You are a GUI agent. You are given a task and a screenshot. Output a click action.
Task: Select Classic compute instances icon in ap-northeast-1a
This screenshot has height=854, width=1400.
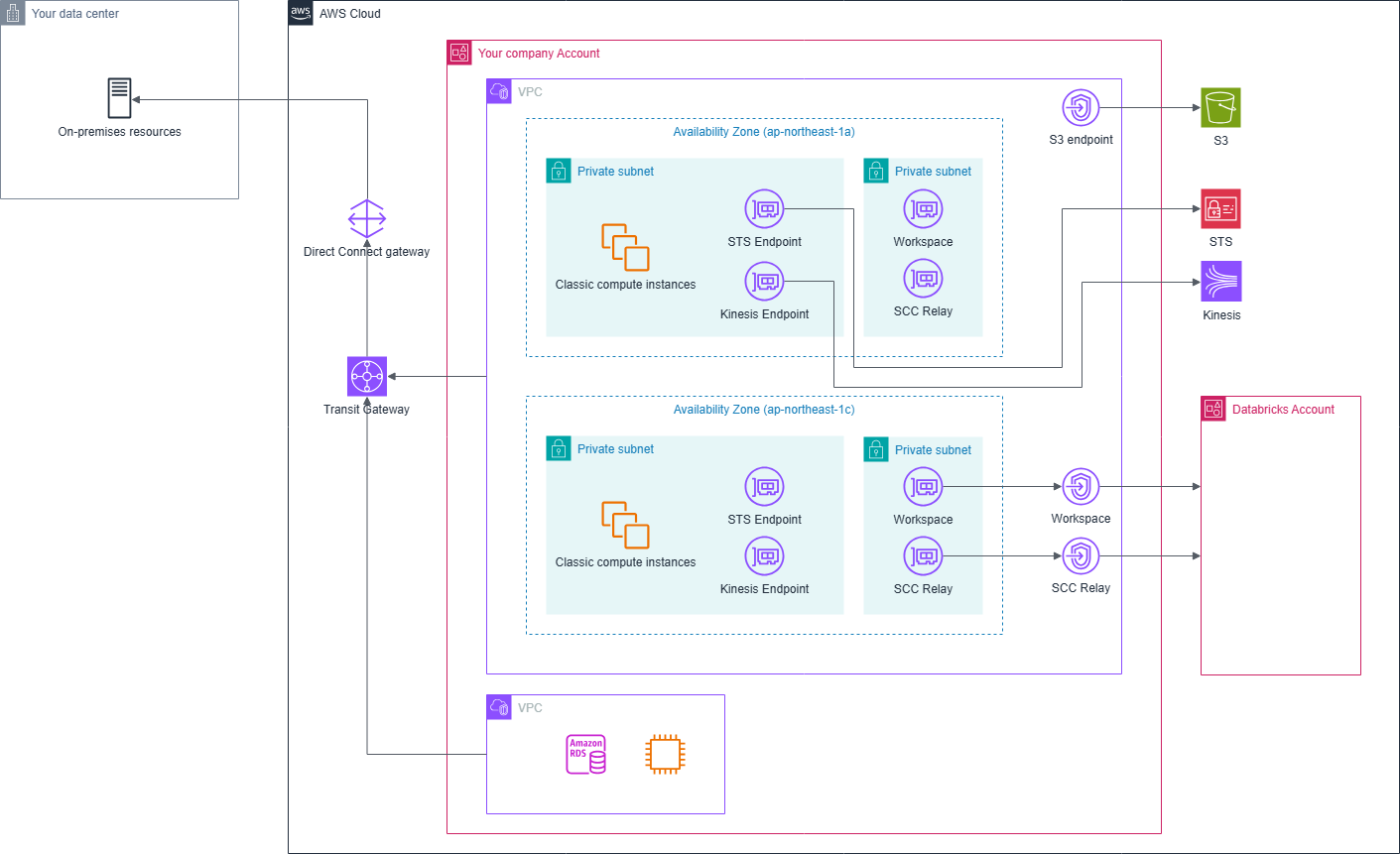tap(625, 248)
